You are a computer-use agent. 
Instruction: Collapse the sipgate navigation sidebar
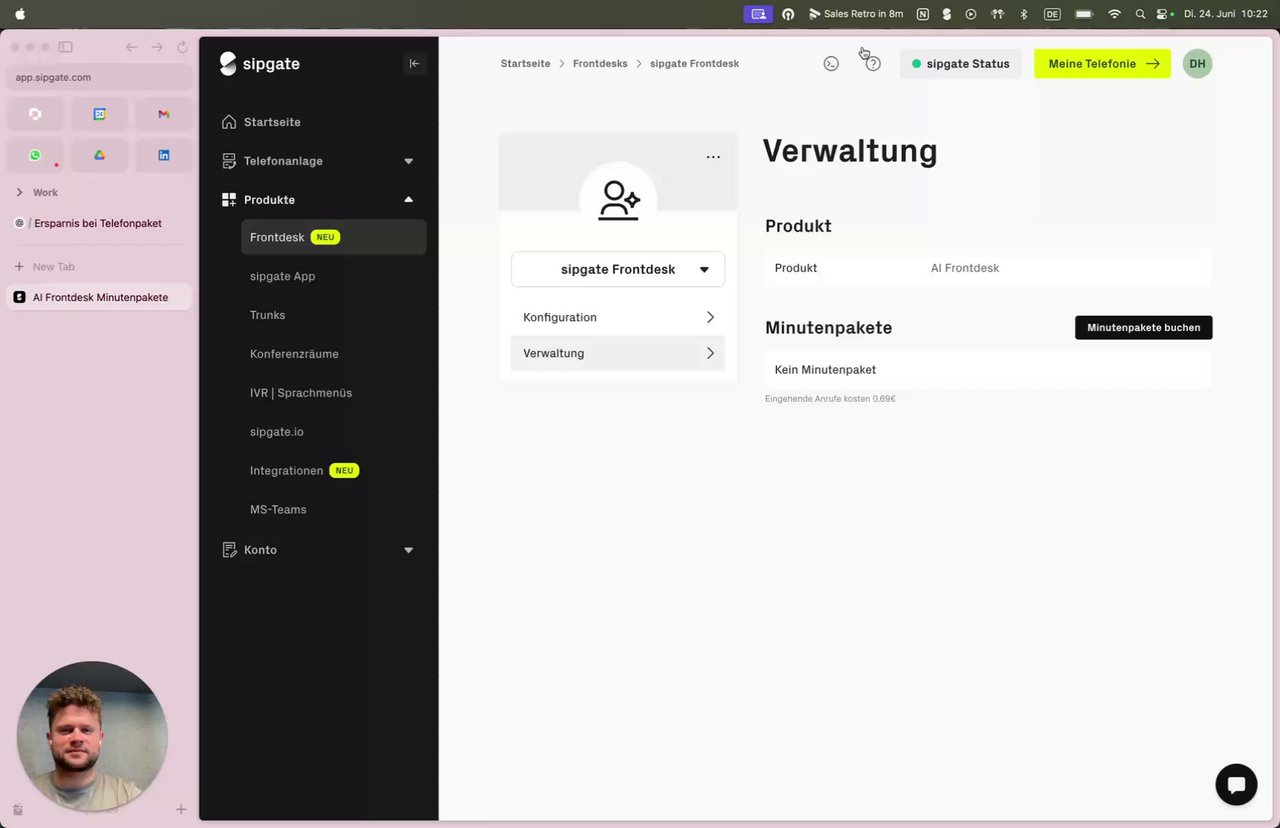[414, 64]
